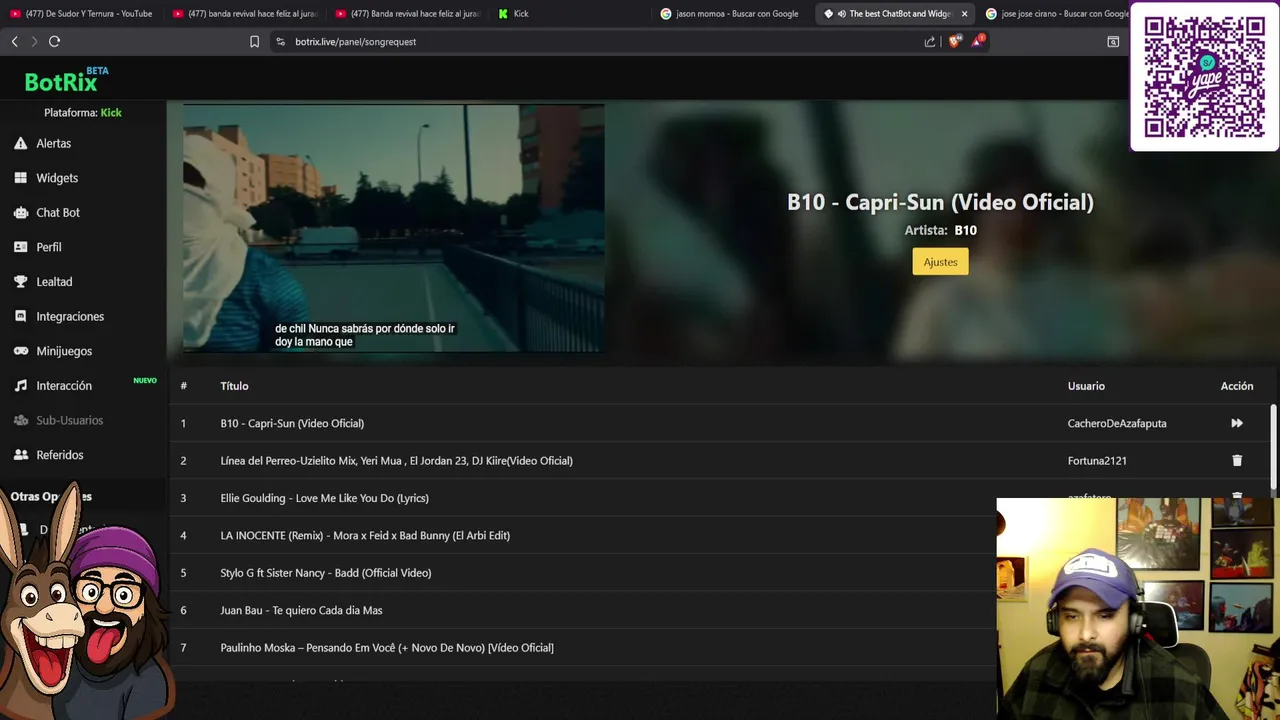The height and width of the screenshot is (720, 1280).
Task: Click the Usuario column header
Action: click(1086, 386)
